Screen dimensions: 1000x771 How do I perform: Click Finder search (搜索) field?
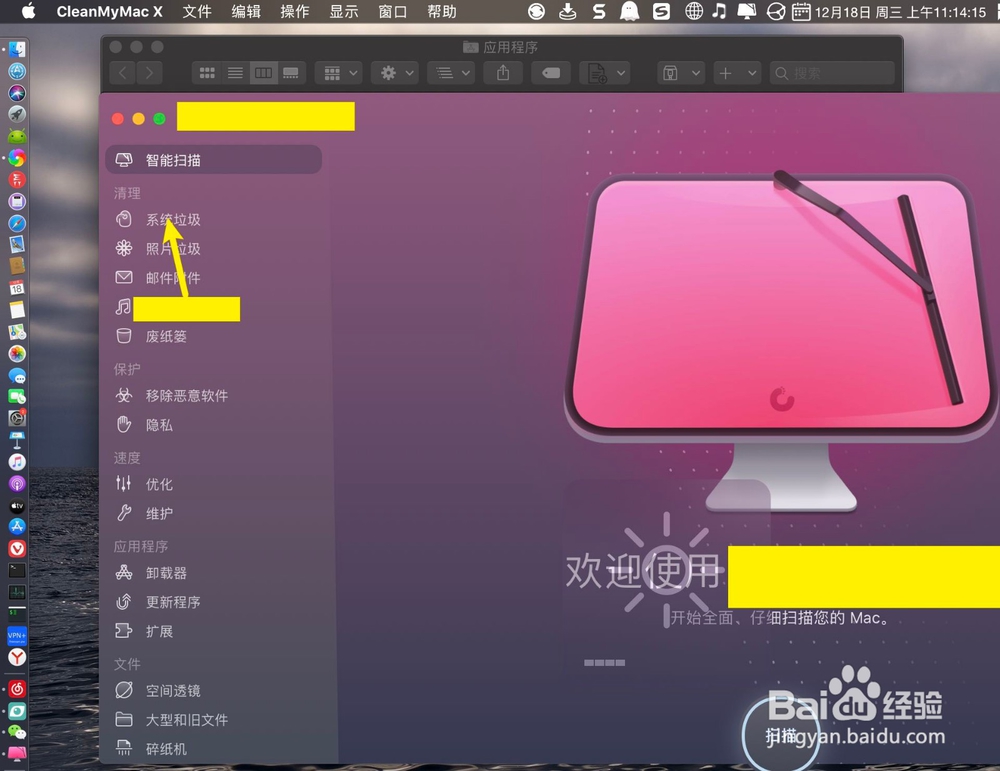pos(832,73)
